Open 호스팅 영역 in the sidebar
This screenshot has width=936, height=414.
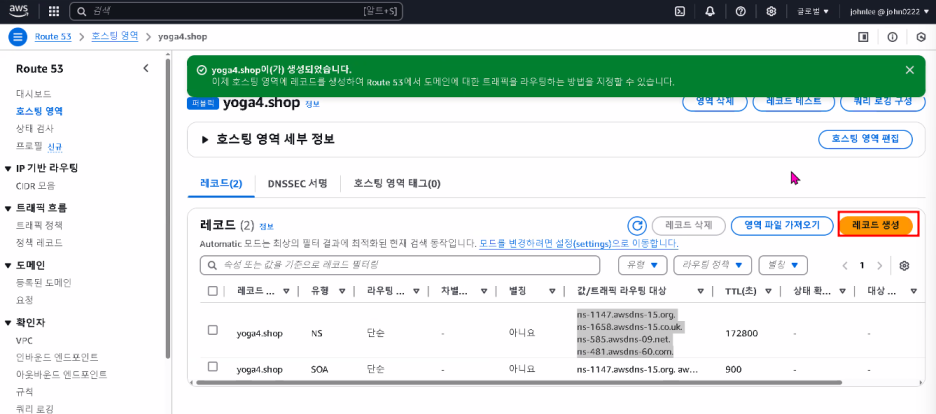coord(39,111)
